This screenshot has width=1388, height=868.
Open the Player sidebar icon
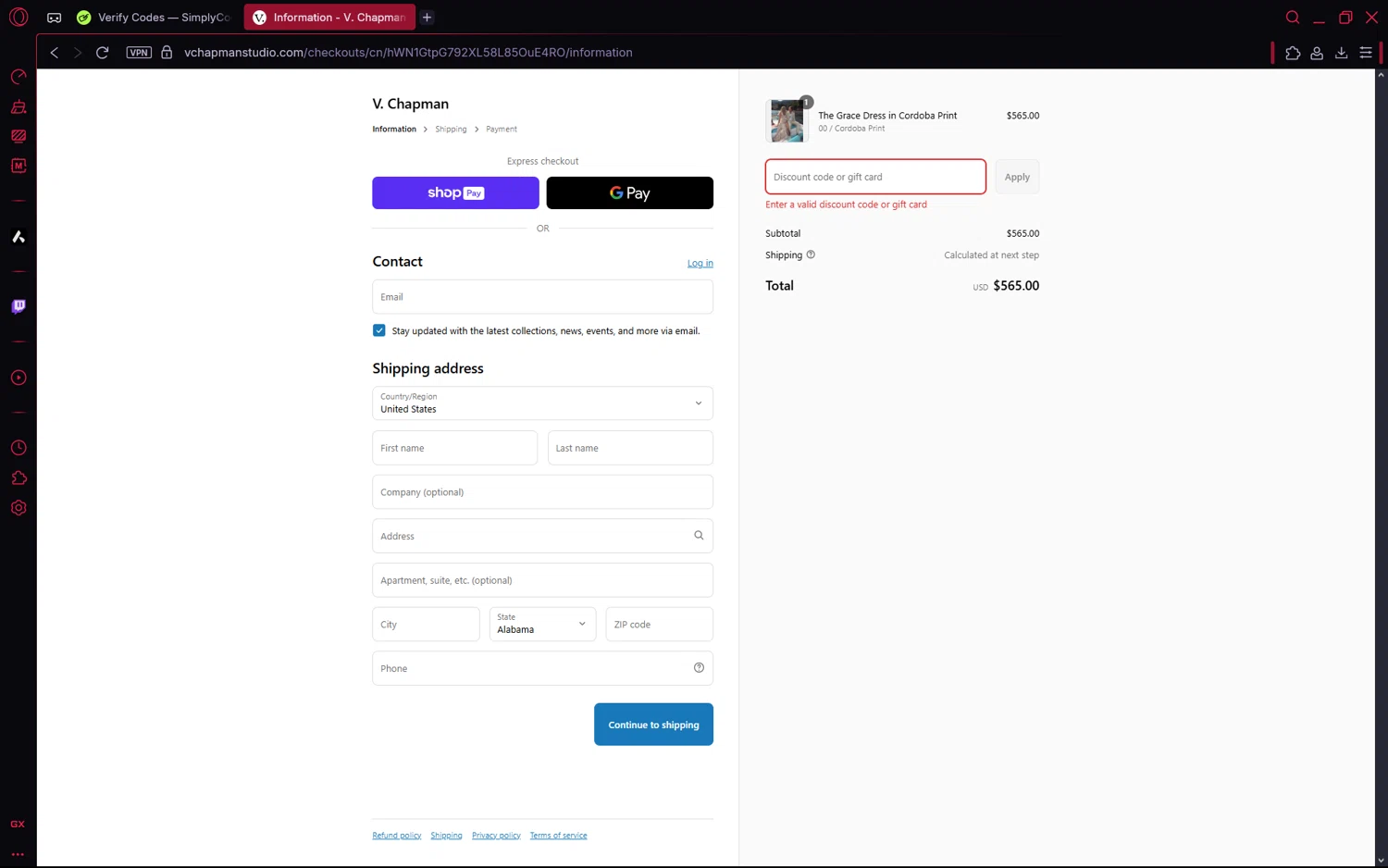(19, 378)
